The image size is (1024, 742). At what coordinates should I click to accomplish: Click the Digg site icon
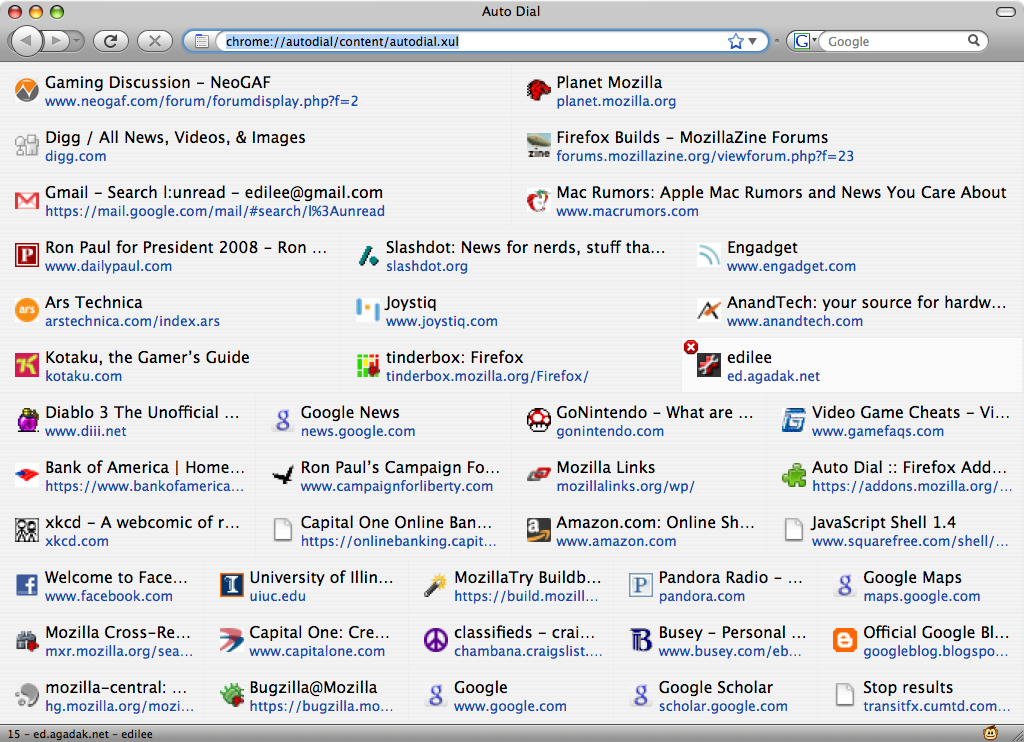[x=27, y=145]
